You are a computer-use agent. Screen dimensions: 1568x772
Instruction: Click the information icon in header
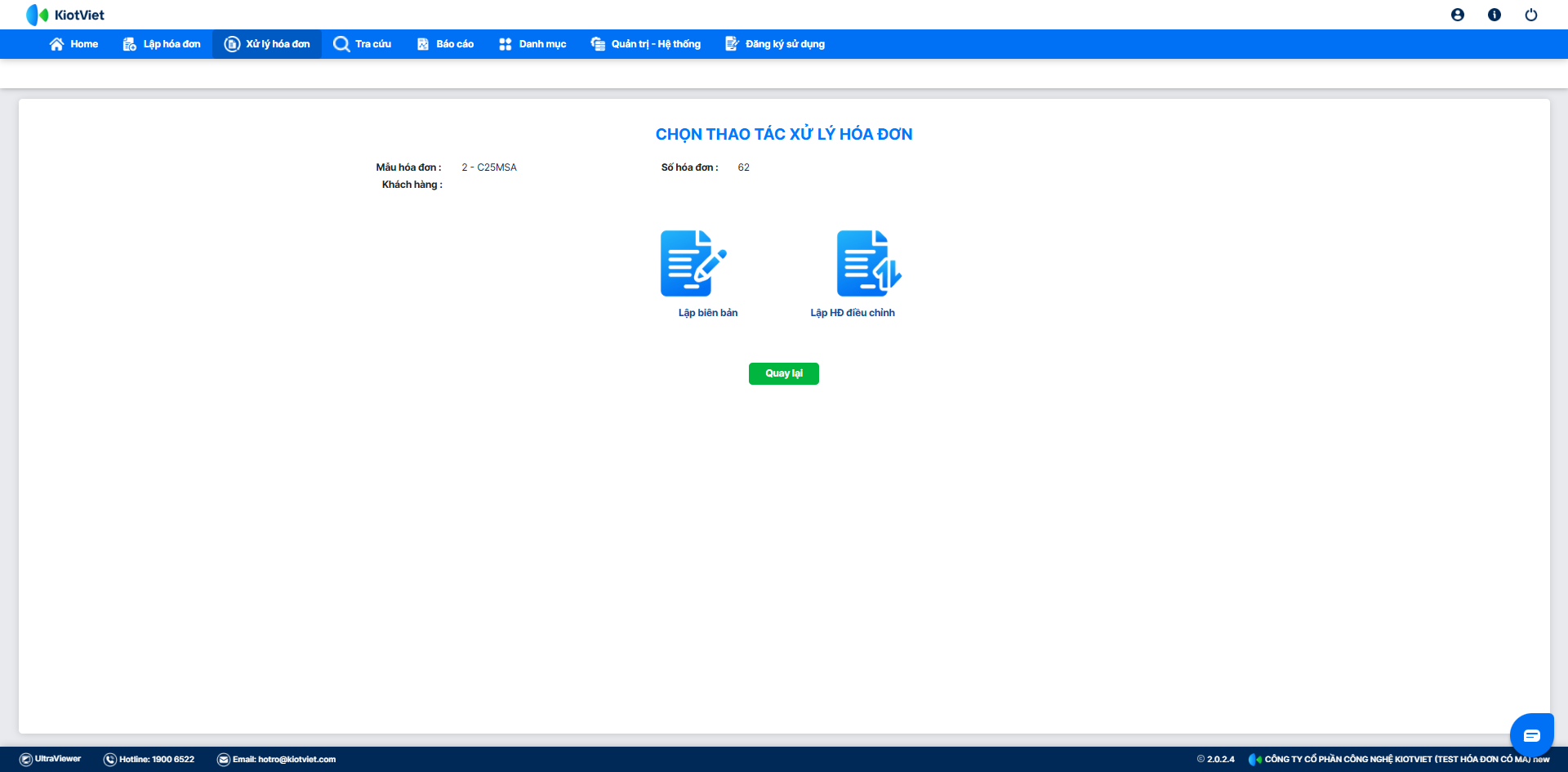click(1494, 15)
